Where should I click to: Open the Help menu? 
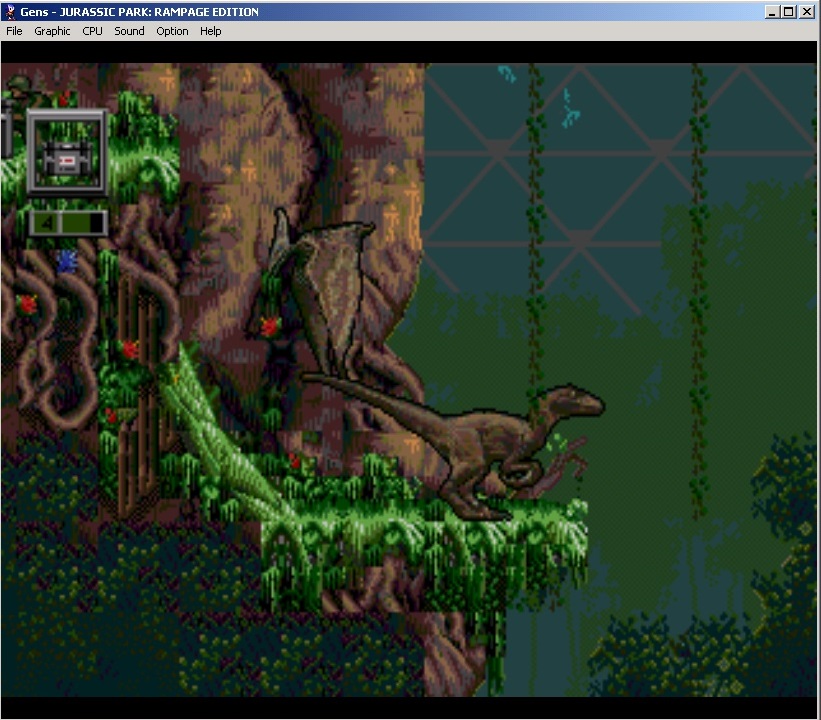pyautogui.click(x=210, y=31)
